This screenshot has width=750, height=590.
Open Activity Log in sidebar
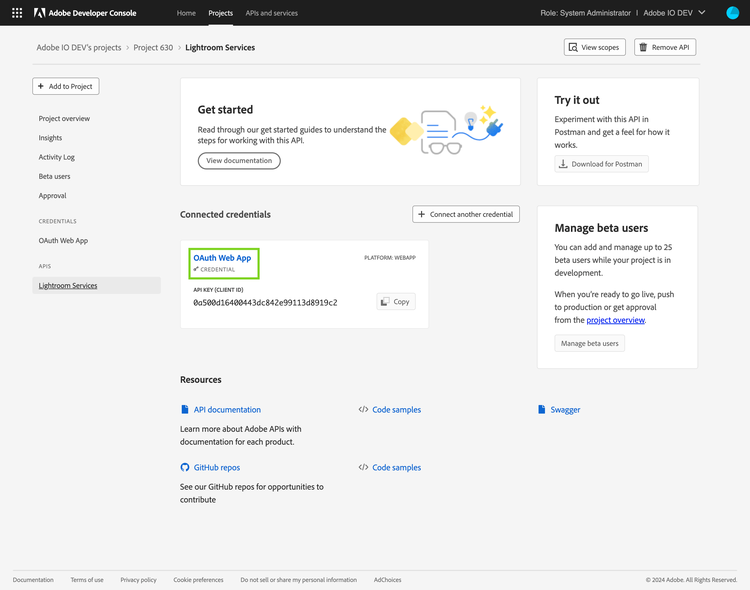(x=56, y=157)
